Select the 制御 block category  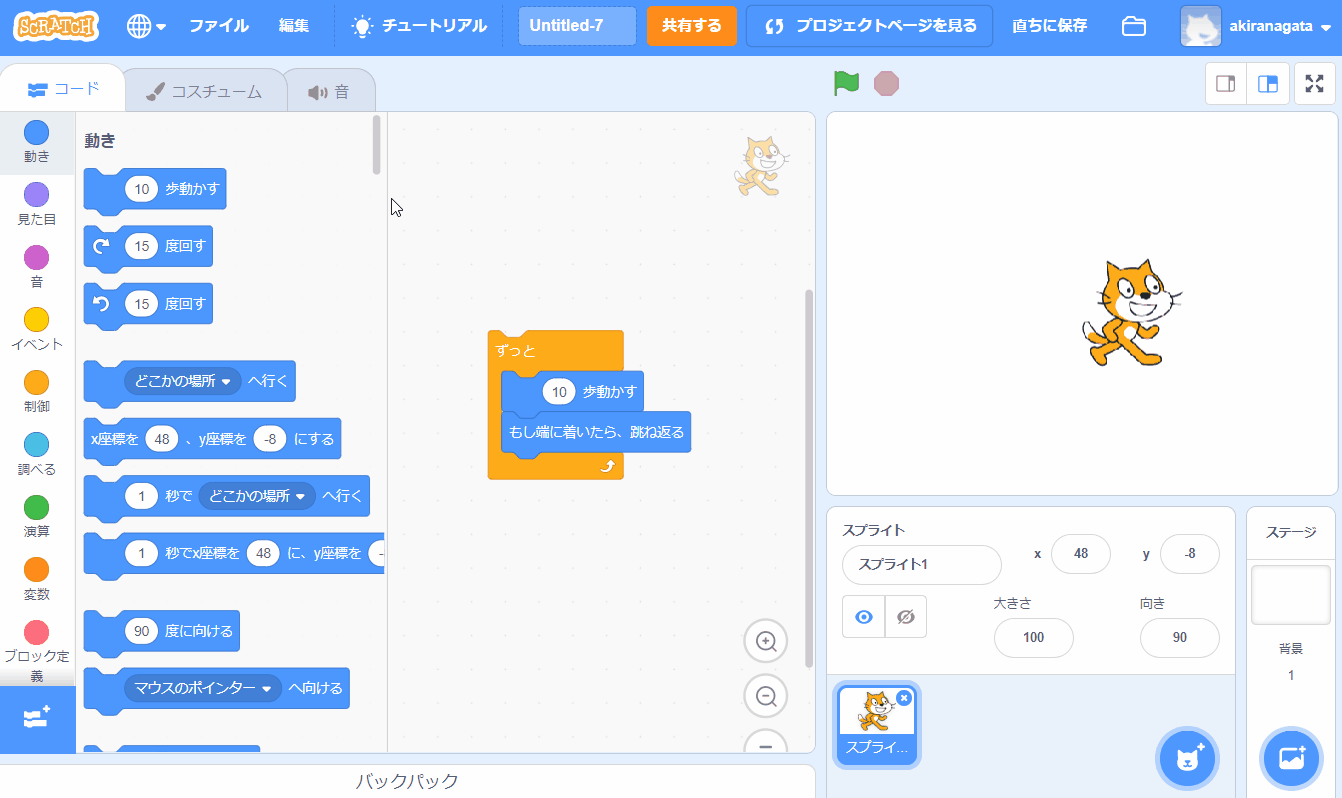point(37,392)
